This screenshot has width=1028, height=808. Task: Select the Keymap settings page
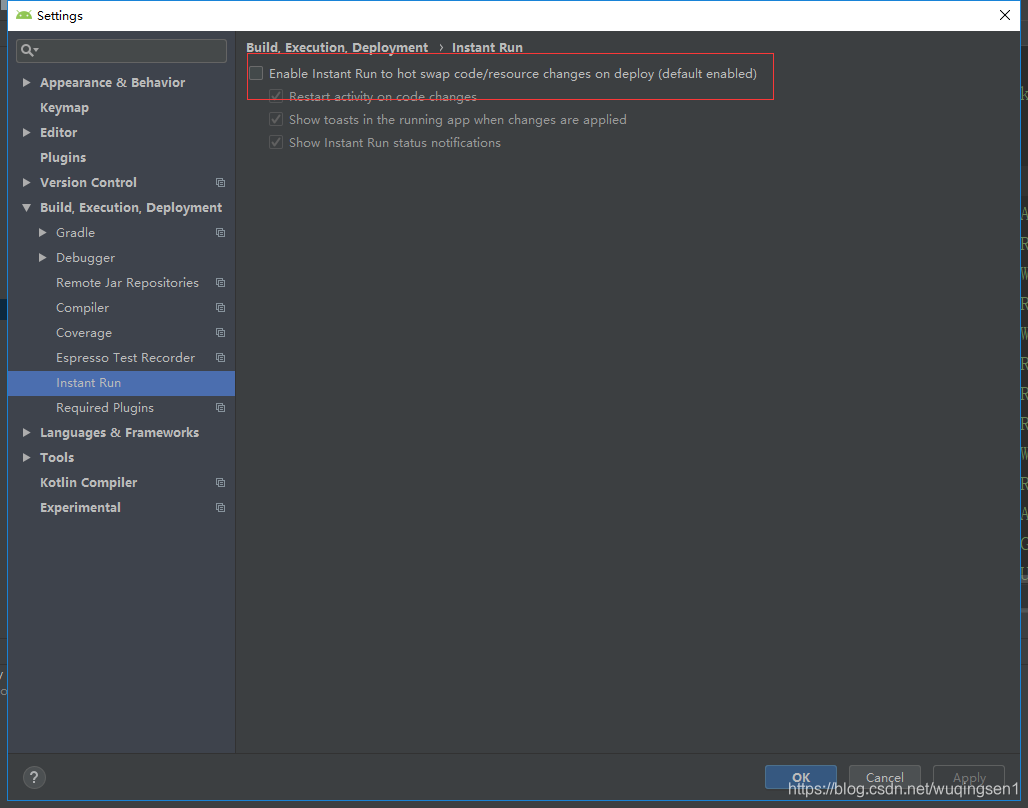click(64, 107)
